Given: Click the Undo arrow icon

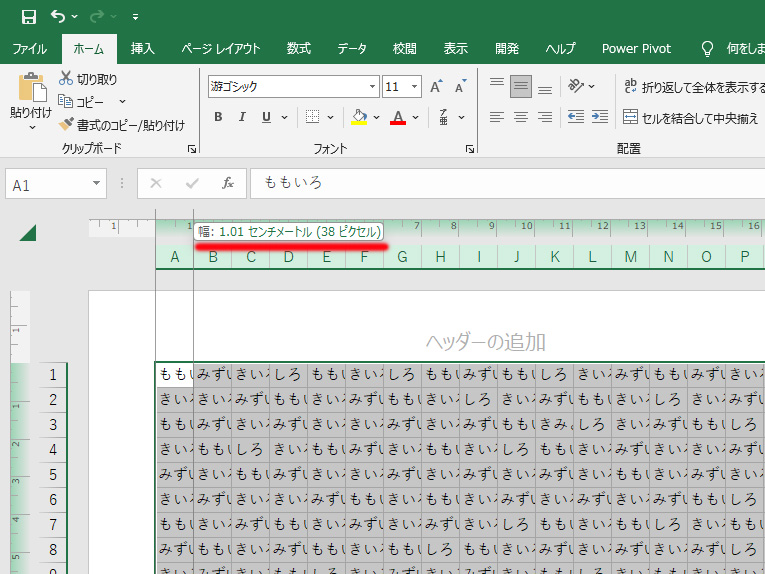Looking at the screenshot, I should point(58,16).
